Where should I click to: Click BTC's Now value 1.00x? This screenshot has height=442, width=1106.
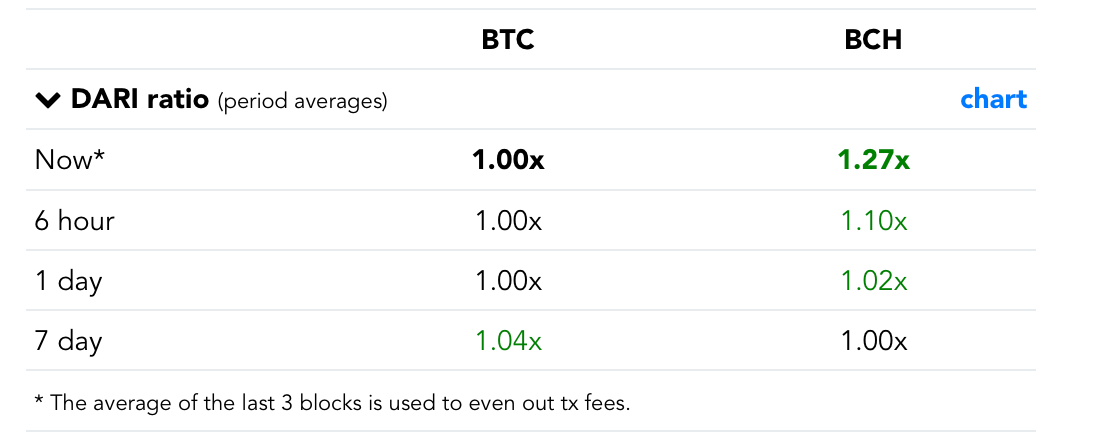pyautogui.click(x=508, y=160)
